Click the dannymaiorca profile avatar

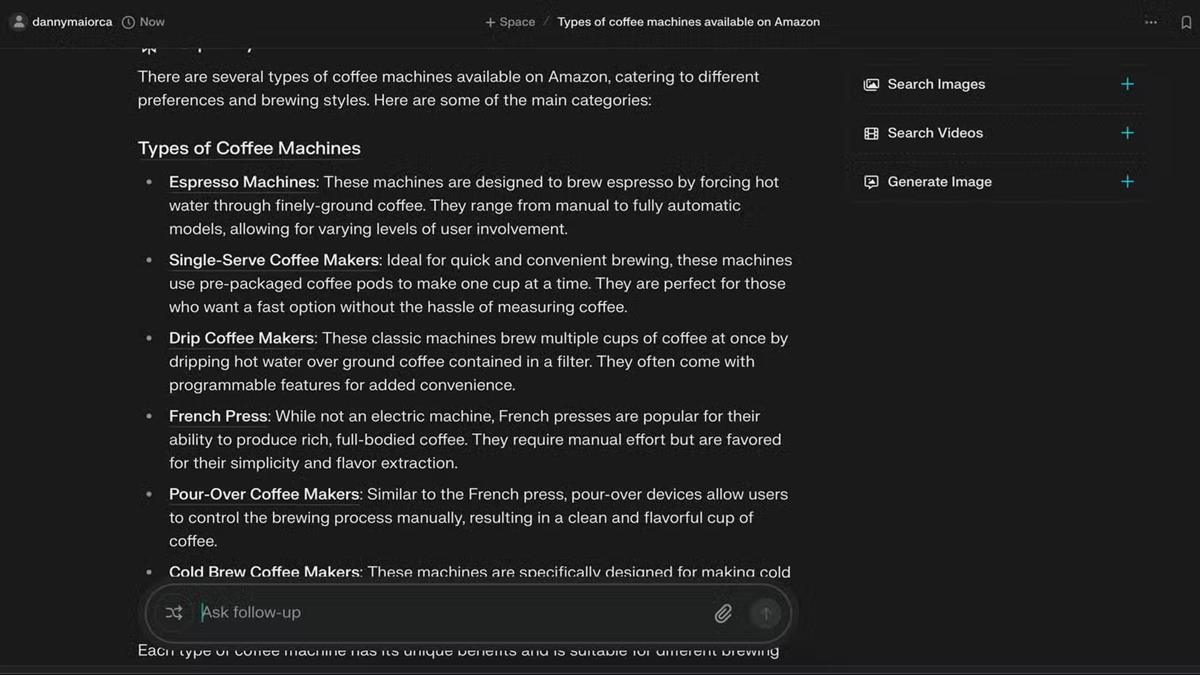click(17, 22)
